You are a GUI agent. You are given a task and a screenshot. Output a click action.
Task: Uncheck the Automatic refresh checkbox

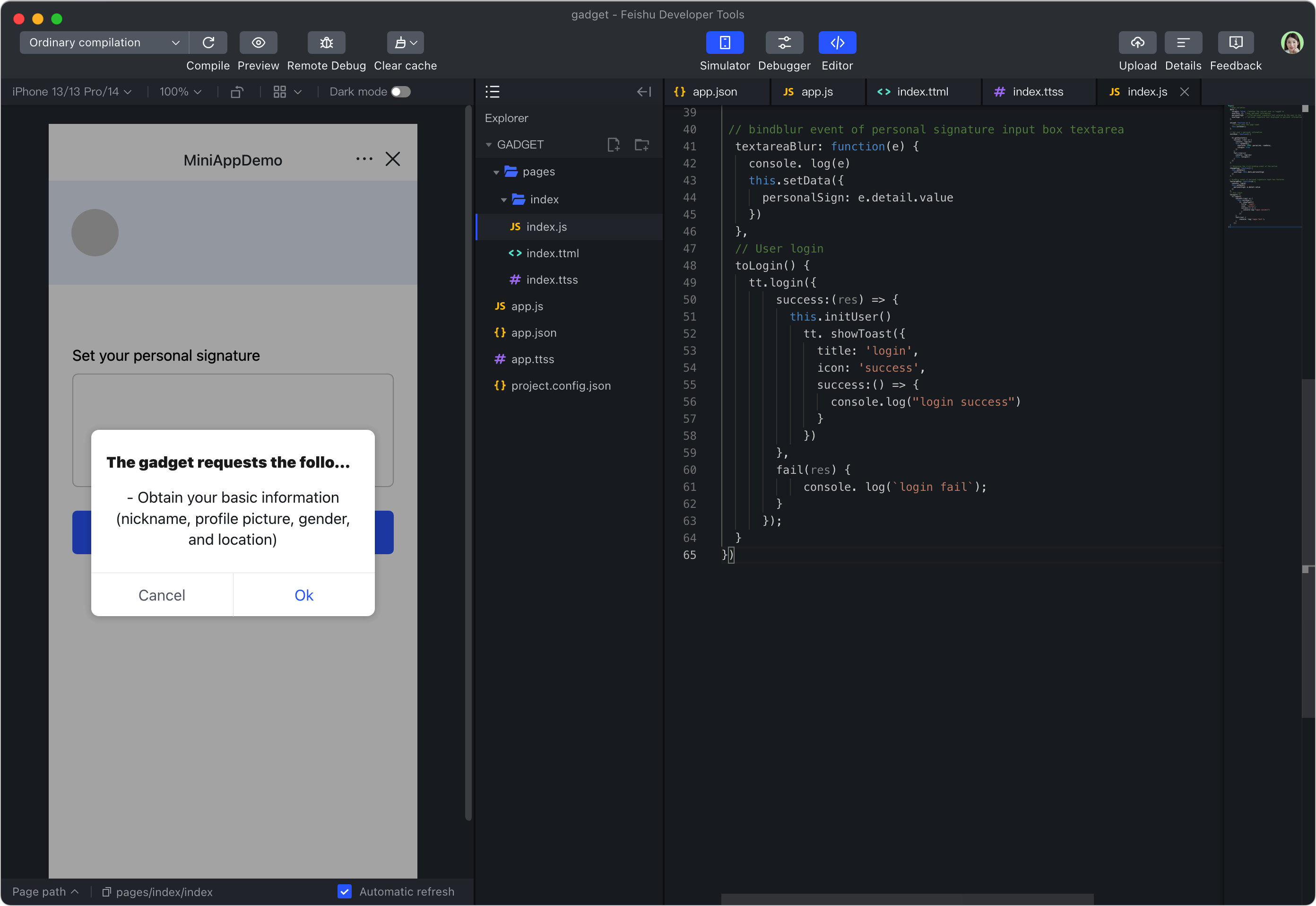(345, 891)
